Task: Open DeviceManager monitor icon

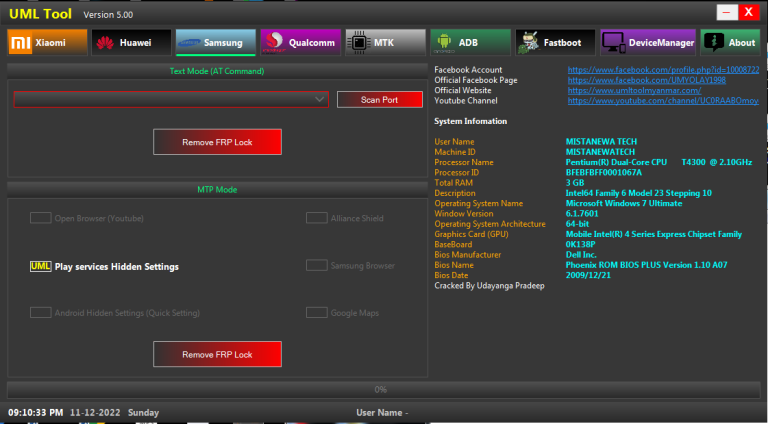Action: pyautogui.click(x=613, y=43)
